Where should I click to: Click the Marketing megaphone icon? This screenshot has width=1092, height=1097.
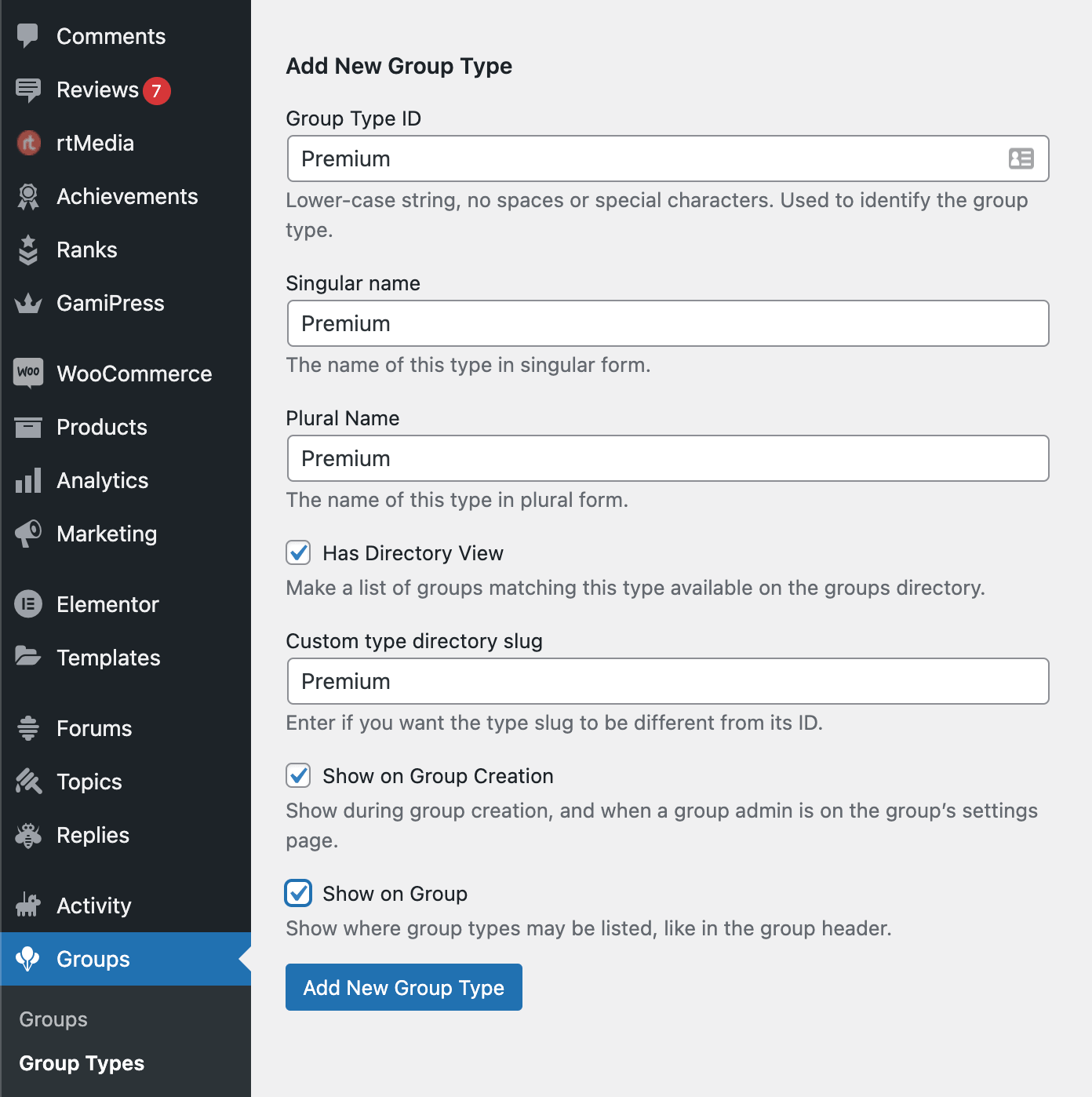point(28,534)
